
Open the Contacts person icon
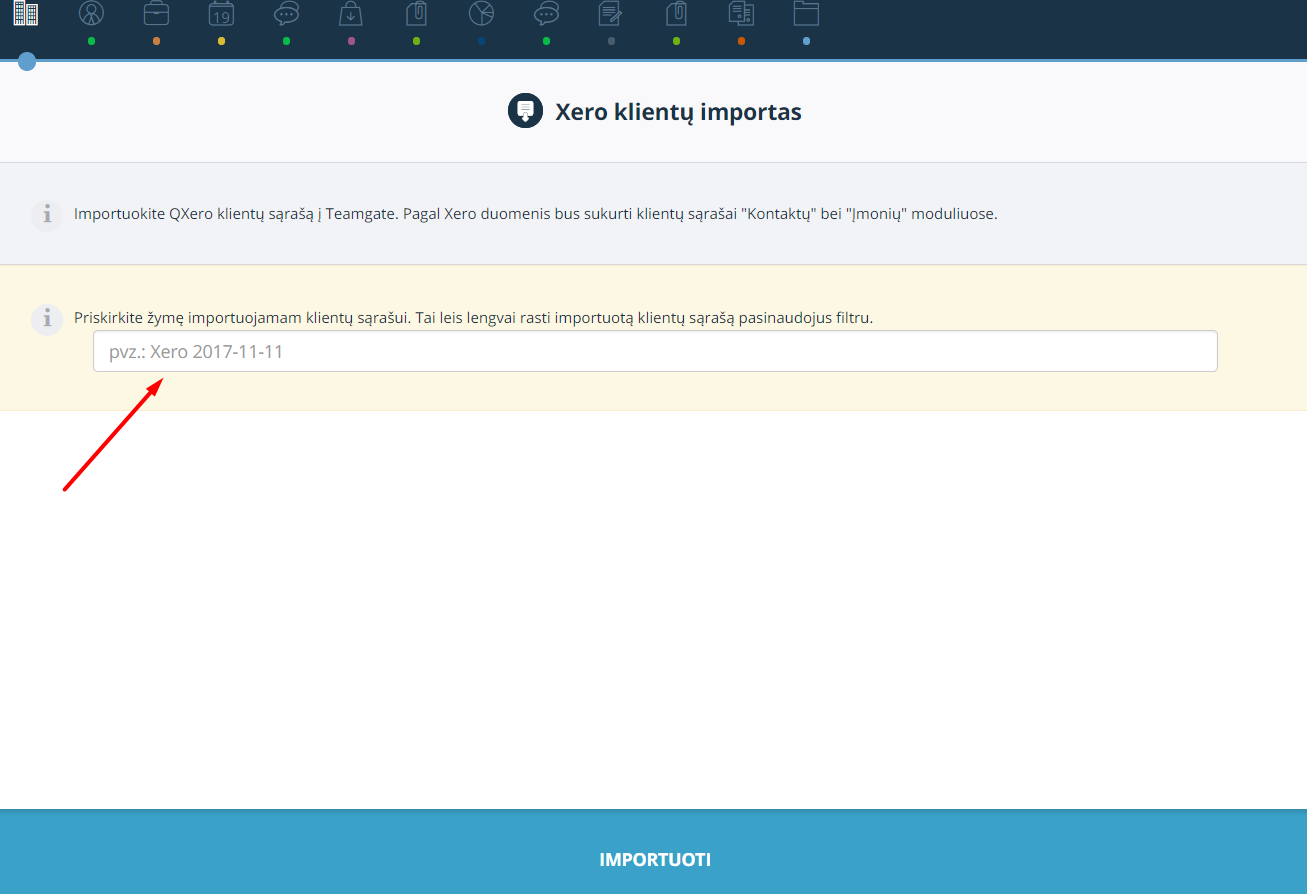pos(91,13)
